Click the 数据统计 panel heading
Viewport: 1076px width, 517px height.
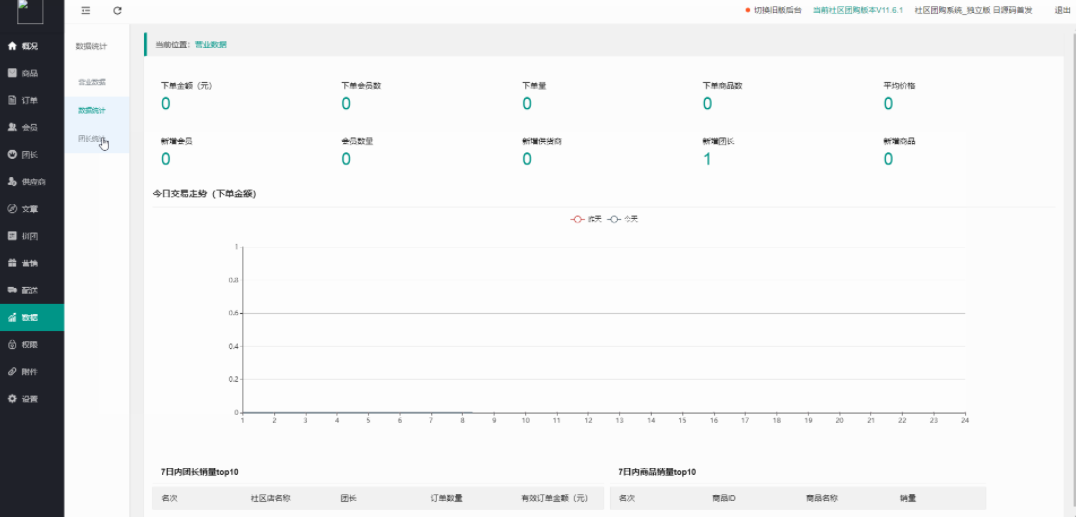[x=91, y=46]
